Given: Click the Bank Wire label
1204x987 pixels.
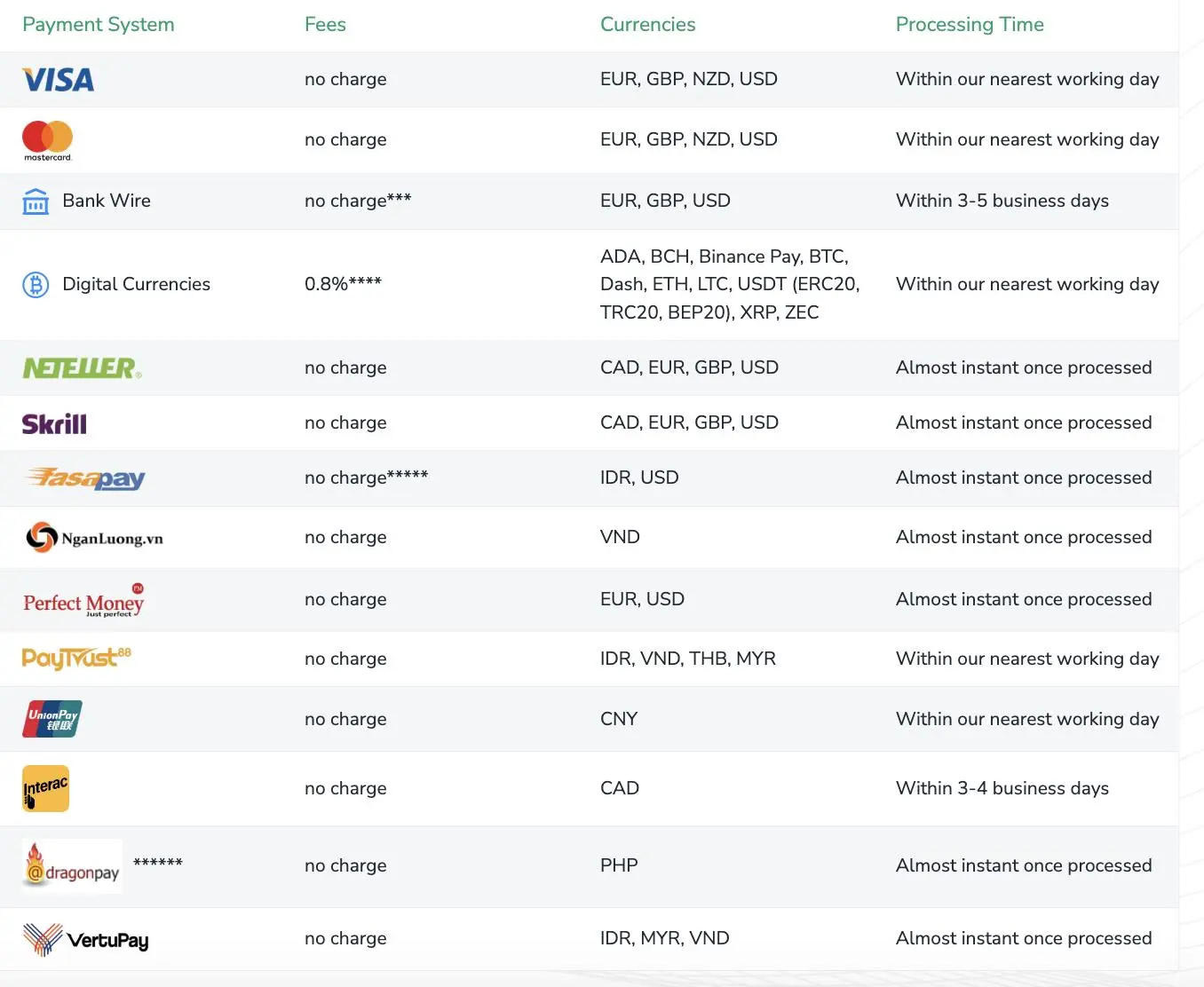Looking at the screenshot, I should click(107, 201).
